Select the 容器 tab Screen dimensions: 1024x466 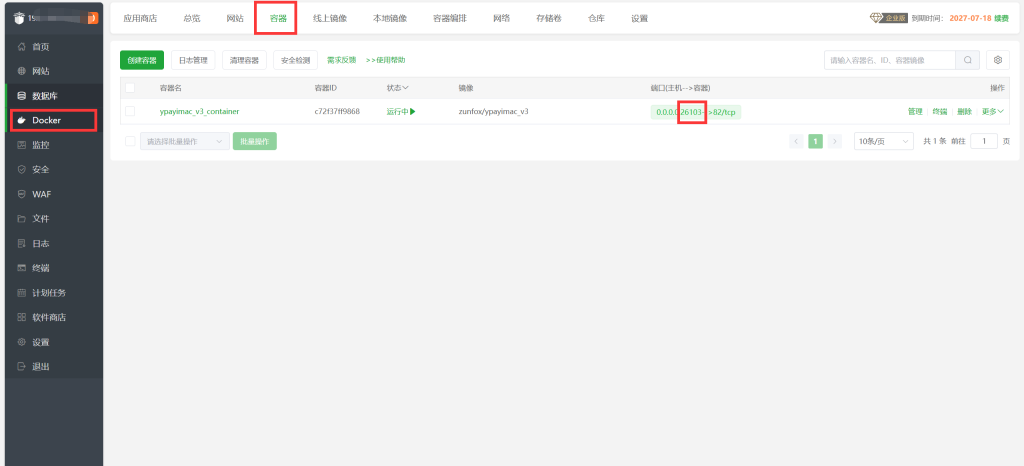278,18
